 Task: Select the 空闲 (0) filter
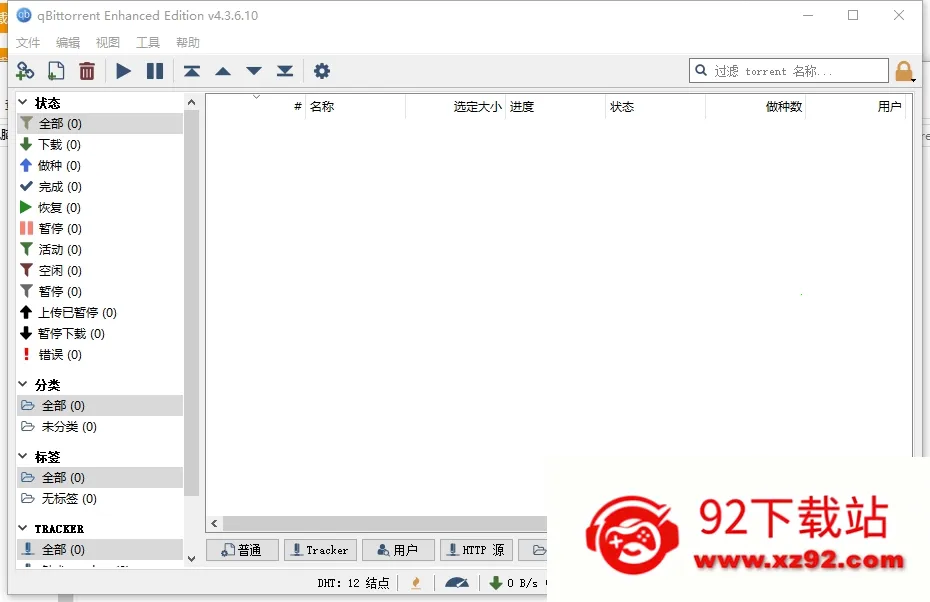point(100,270)
